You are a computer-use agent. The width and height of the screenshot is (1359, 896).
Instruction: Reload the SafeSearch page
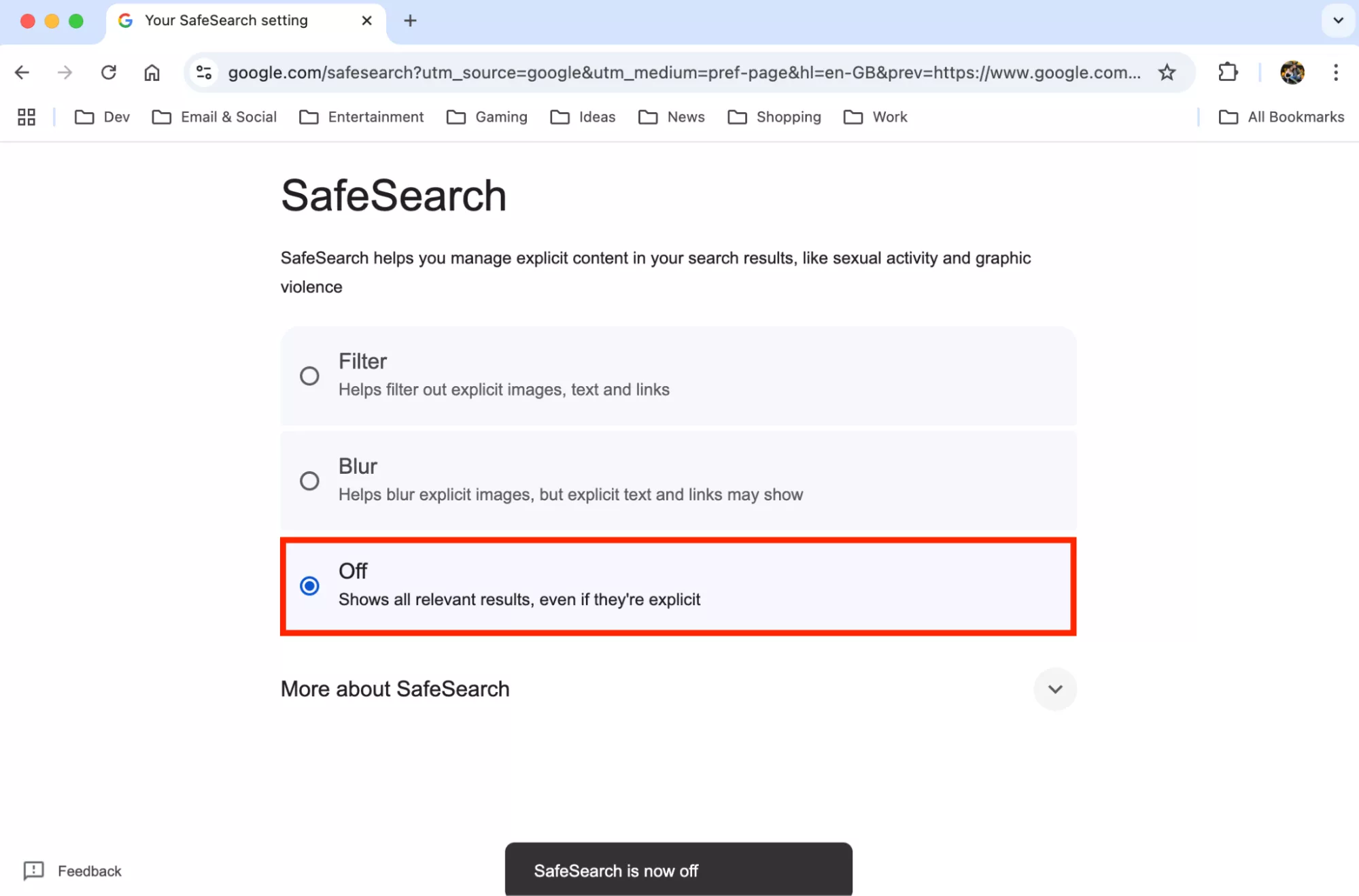pos(109,73)
